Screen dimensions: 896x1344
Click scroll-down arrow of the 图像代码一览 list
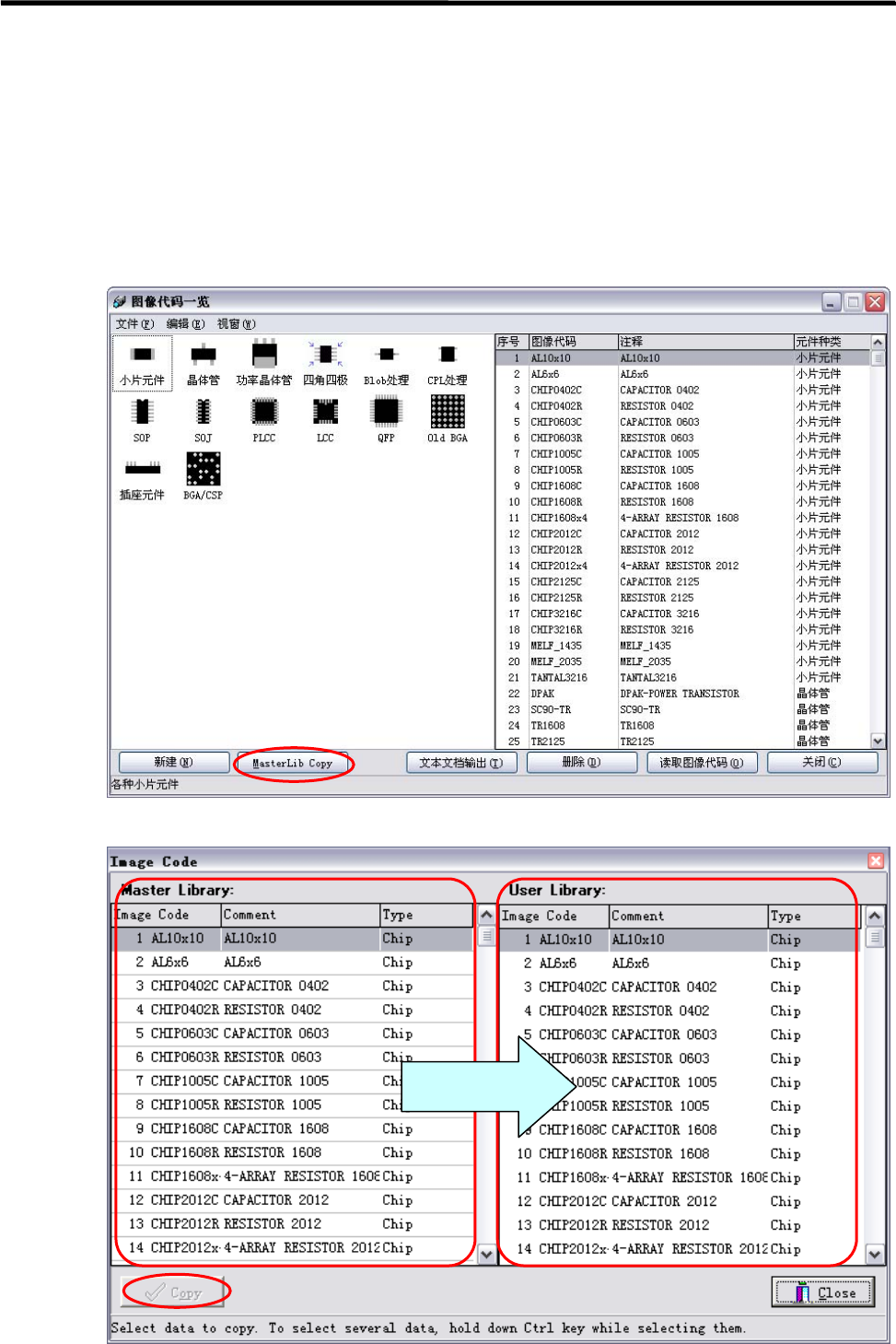pyautogui.click(x=878, y=741)
